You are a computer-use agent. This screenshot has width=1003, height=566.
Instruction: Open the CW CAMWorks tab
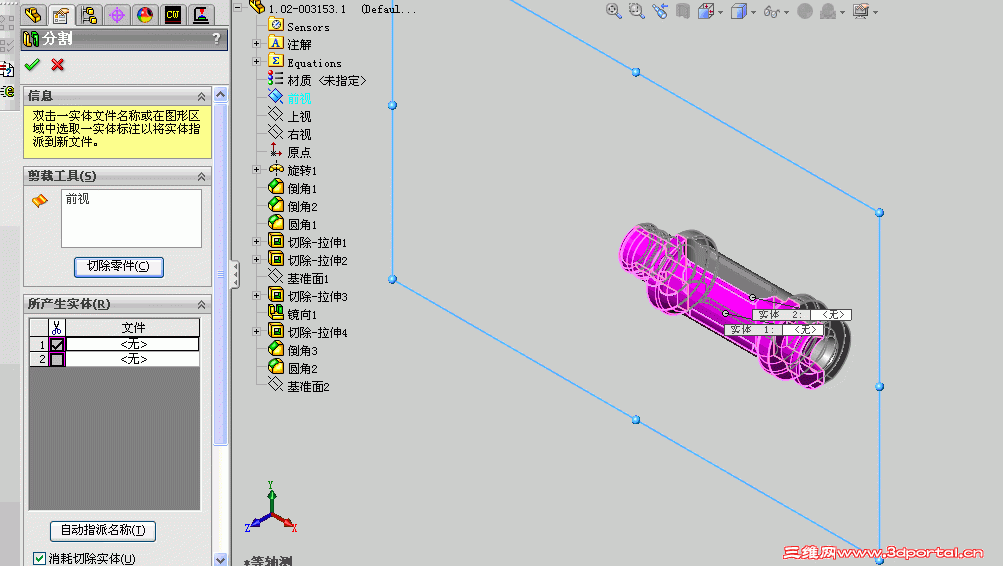pyautogui.click(x=173, y=14)
